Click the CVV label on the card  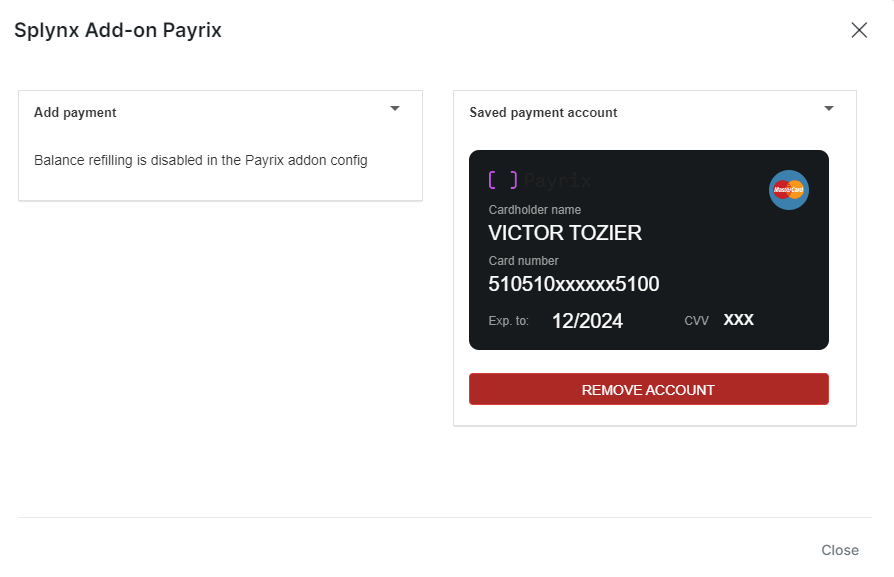click(696, 321)
